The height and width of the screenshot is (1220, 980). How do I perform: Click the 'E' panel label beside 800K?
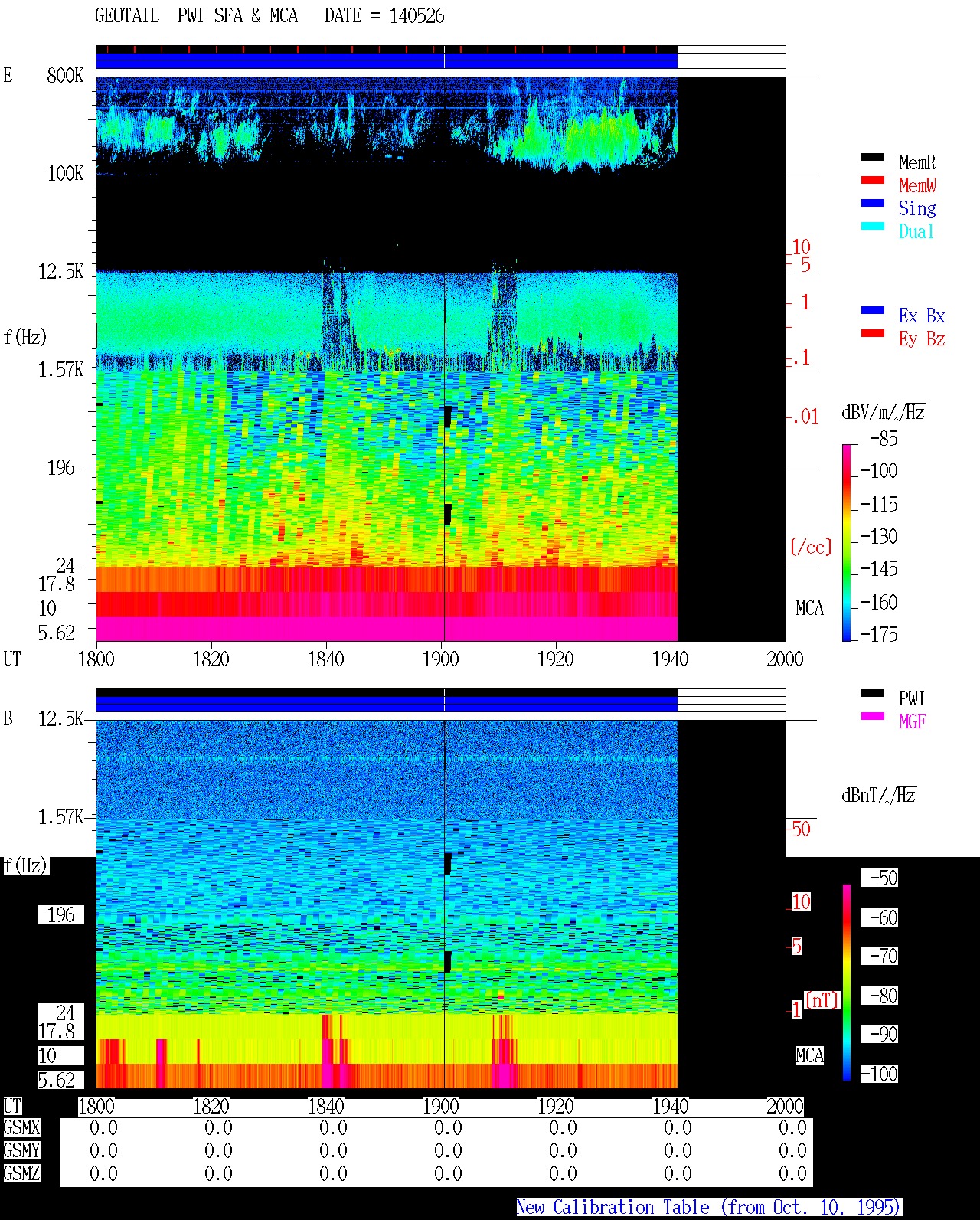8,76
